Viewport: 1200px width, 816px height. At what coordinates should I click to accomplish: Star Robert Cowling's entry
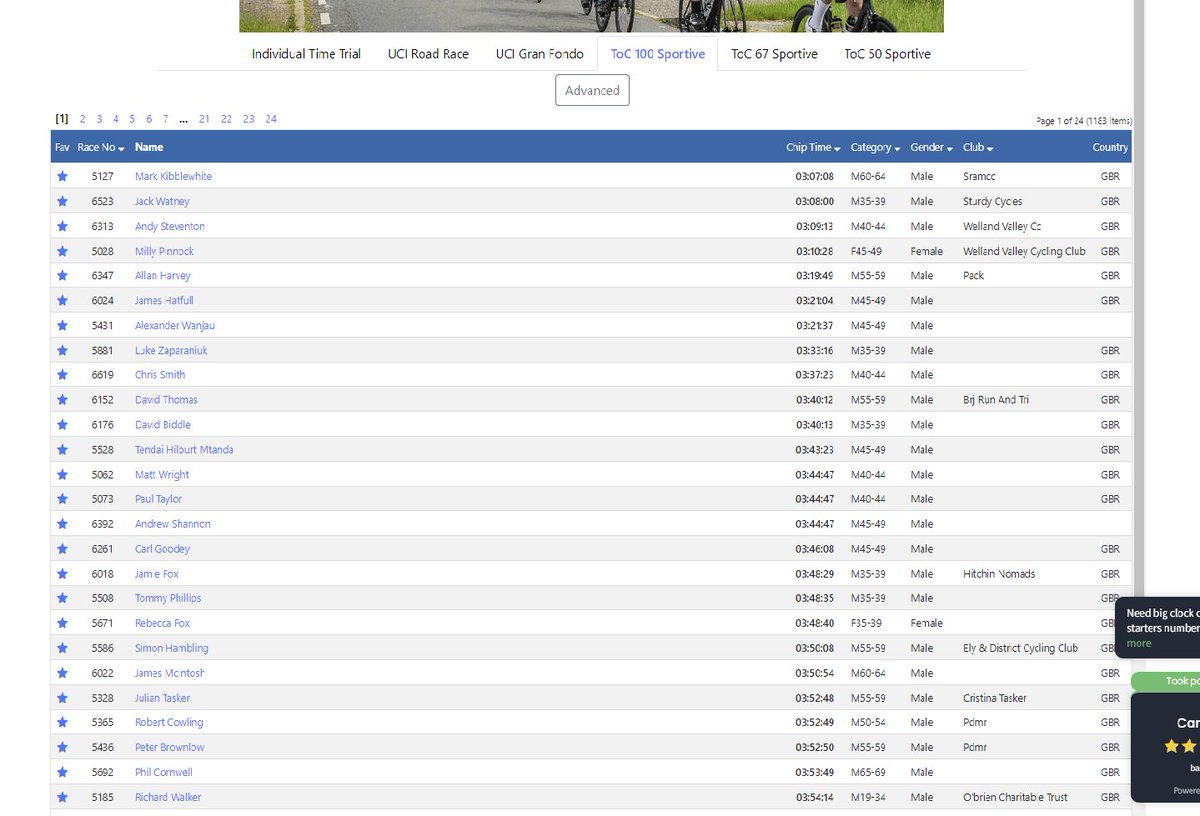coord(62,722)
